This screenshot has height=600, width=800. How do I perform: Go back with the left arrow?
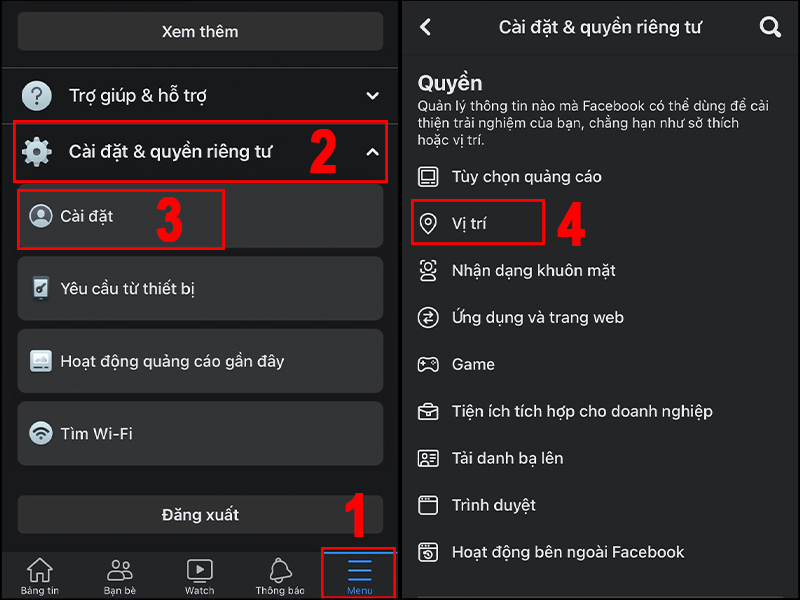(x=426, y=27)
